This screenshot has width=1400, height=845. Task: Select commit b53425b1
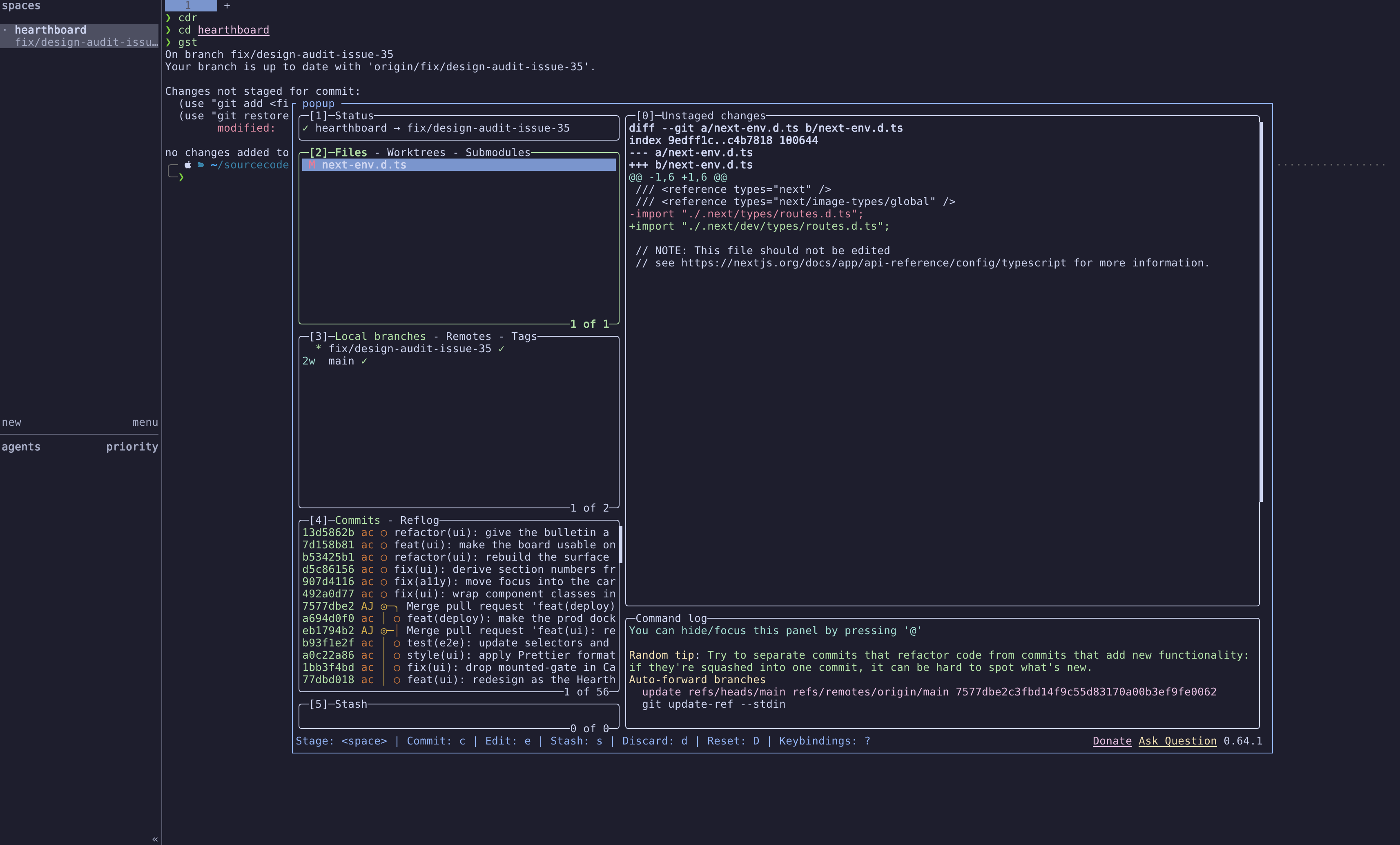(x=459, y=557)
